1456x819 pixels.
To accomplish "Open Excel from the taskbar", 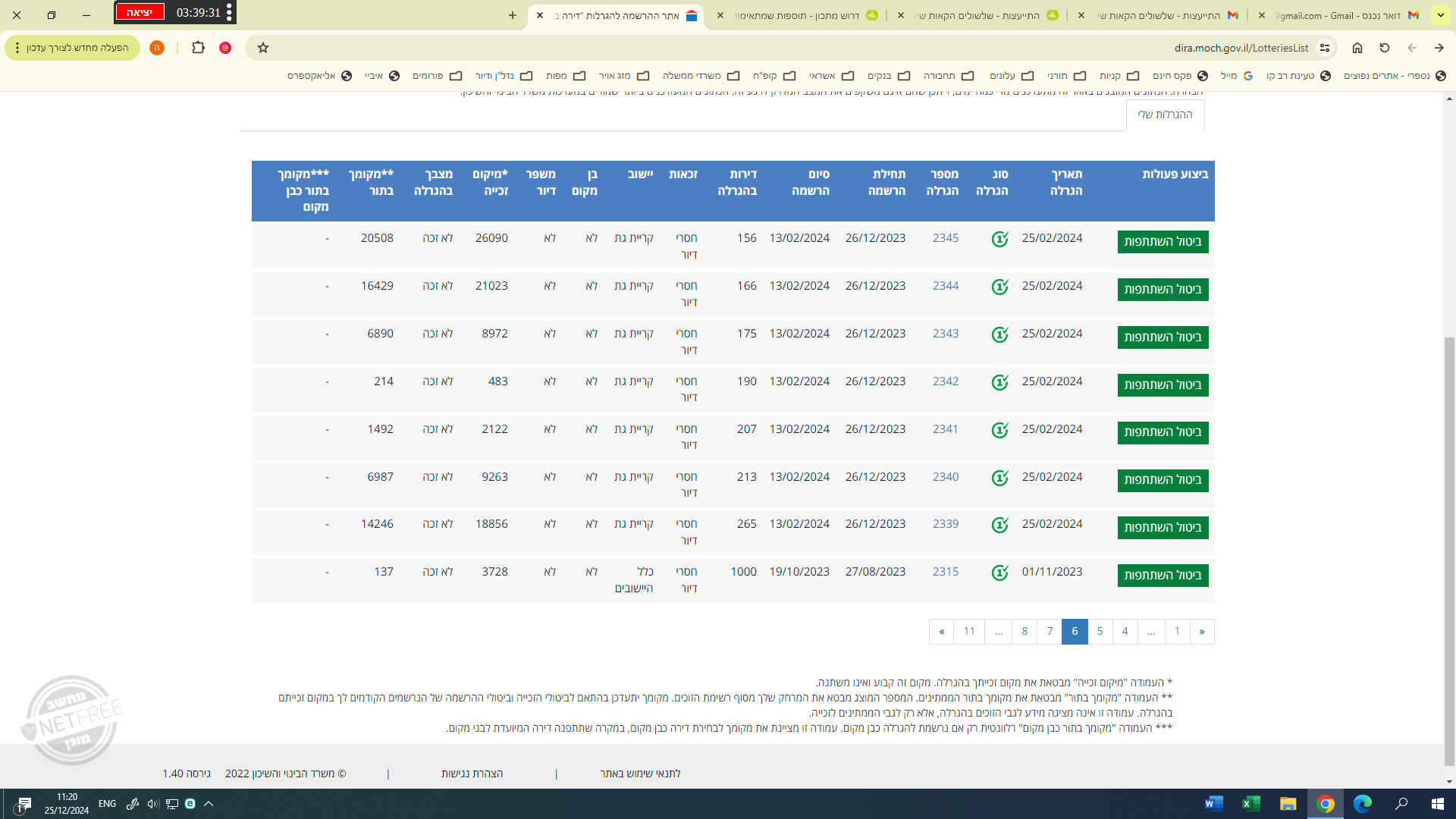I will pos(1250,804).
